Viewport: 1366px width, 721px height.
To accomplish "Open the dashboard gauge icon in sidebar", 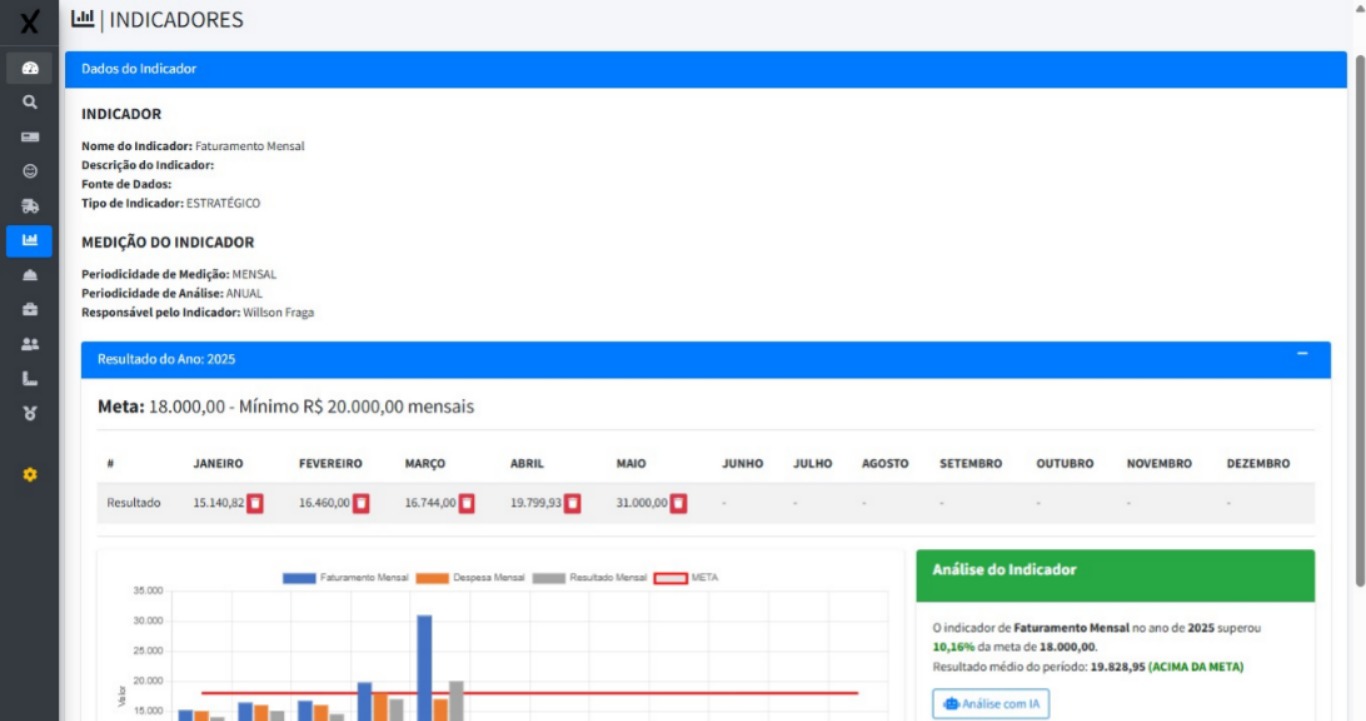I will click(29, 68).
